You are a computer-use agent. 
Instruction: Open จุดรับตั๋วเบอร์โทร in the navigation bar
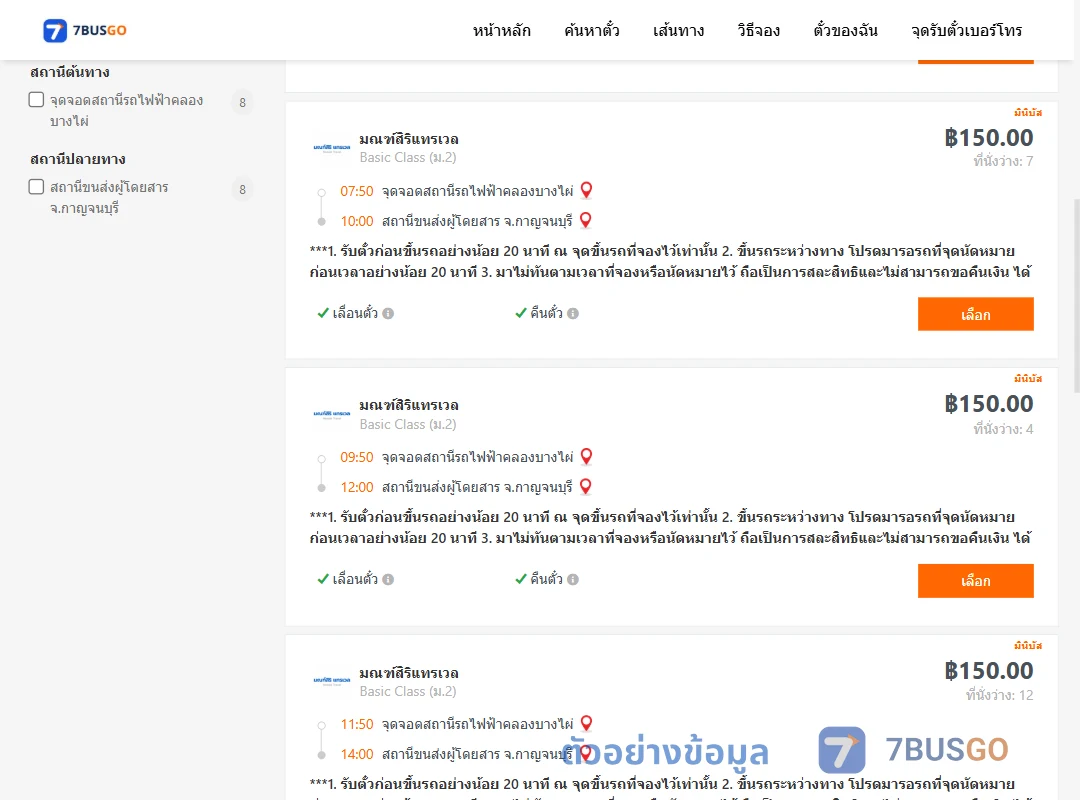coord(966,30)
